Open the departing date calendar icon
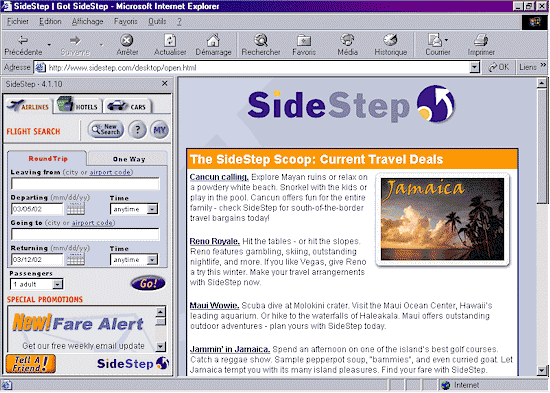The height and width of the screenshot is (393, 550). pyautogui.click(x=75, y=209)
